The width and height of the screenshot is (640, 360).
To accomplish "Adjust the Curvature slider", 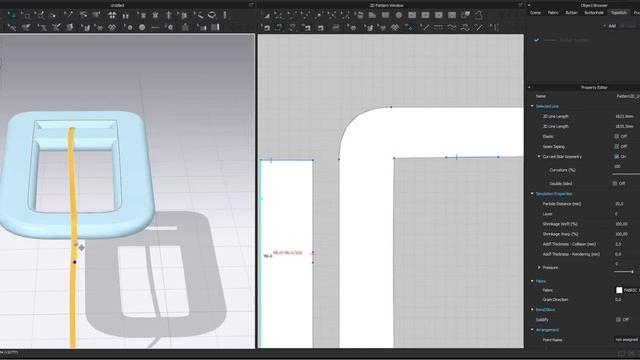I will click(626, 174).
